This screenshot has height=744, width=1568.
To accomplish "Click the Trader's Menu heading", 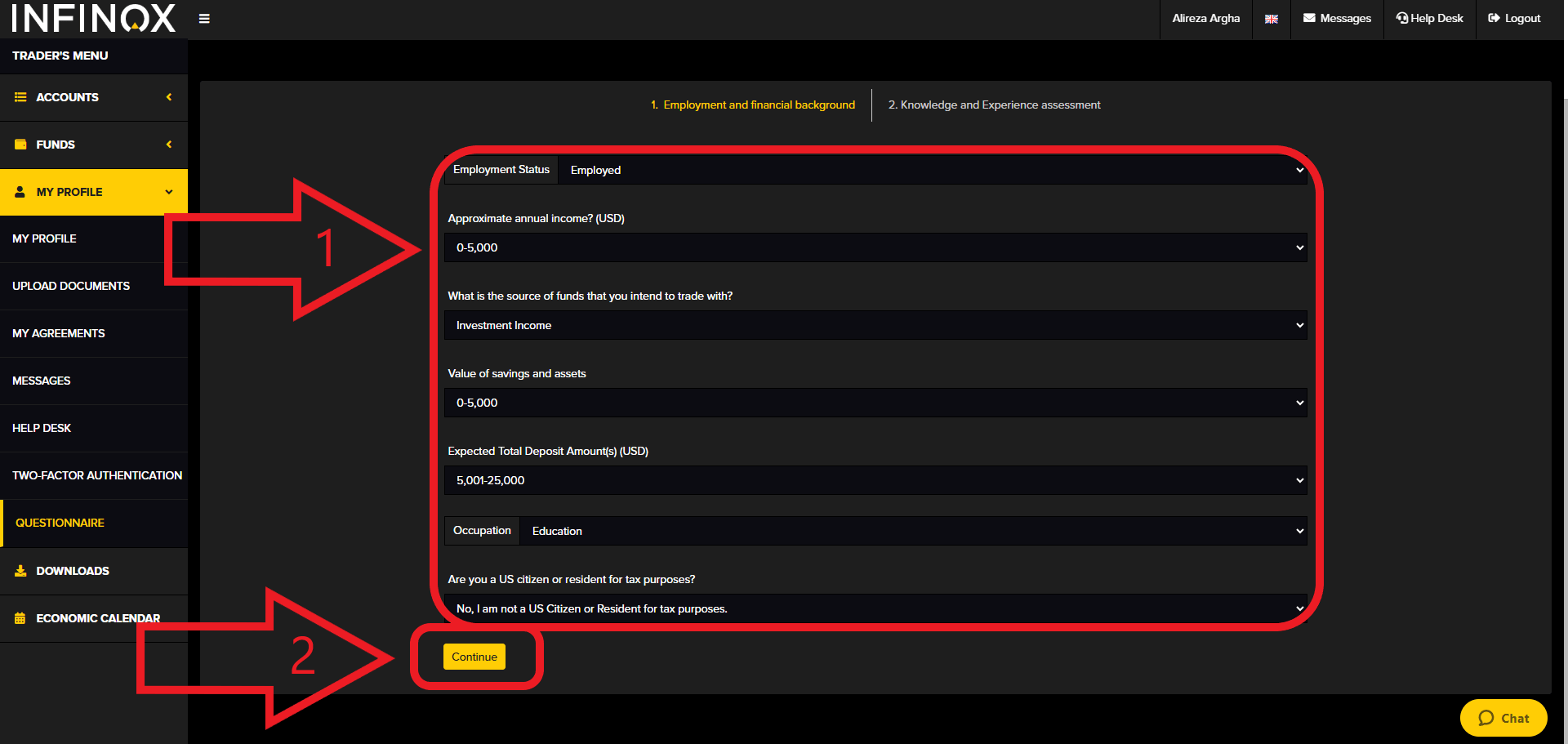I will [x=60, y=56].
